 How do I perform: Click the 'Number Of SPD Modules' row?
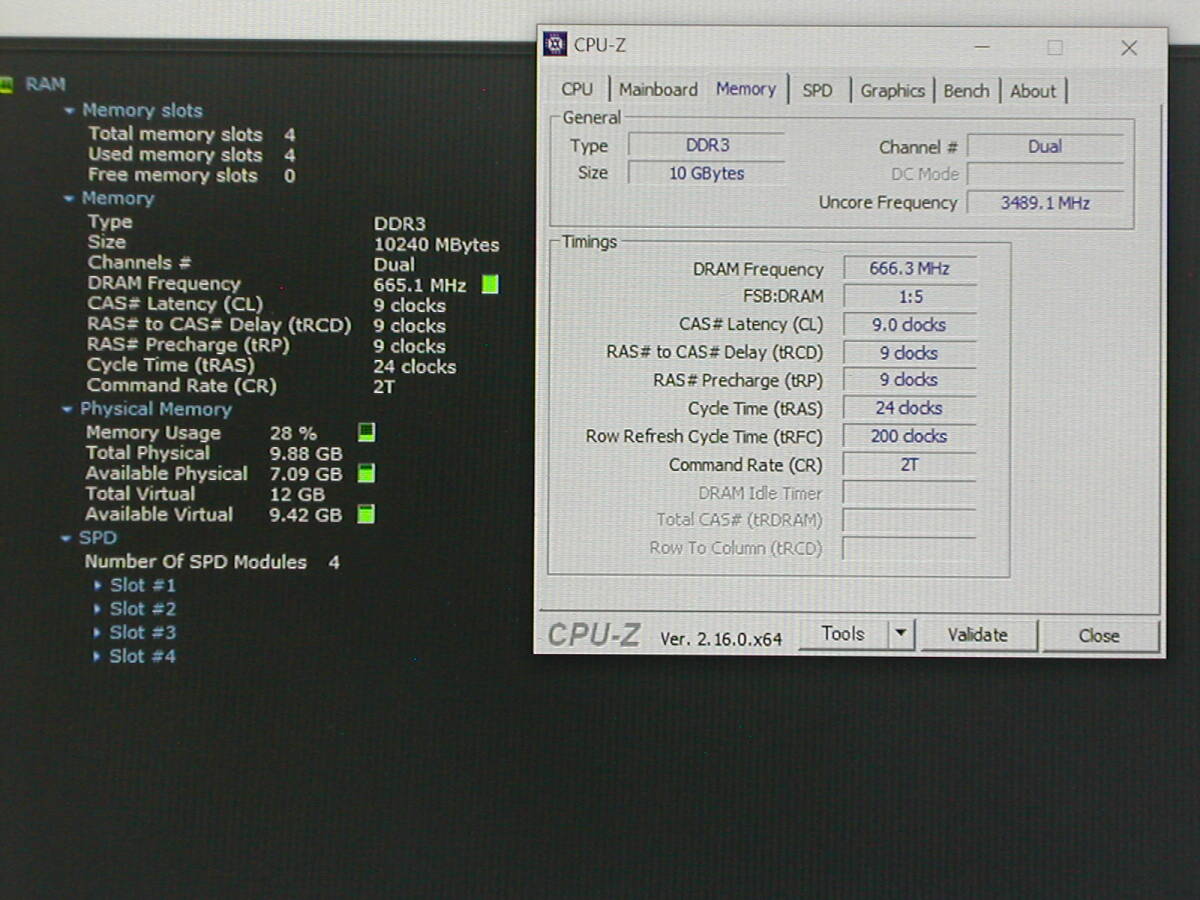click(212, 562)
